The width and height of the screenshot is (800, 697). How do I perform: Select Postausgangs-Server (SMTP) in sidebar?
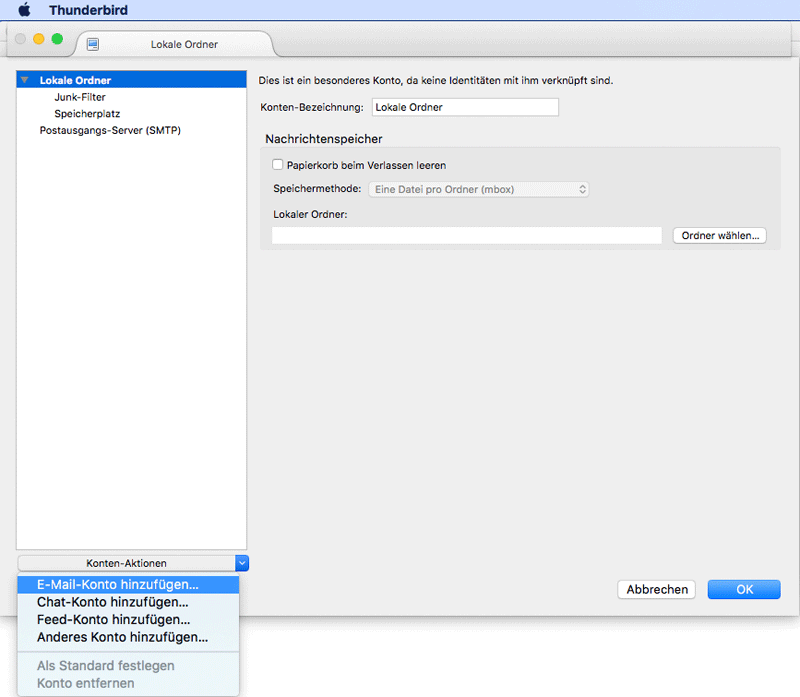110,130
